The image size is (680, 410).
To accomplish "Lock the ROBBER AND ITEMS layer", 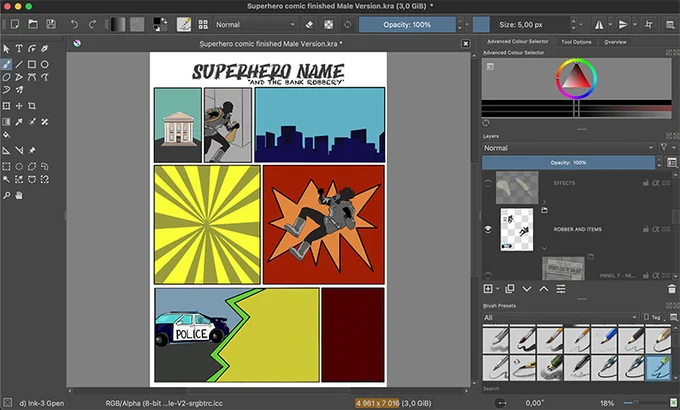I will [x=646, y=229].
